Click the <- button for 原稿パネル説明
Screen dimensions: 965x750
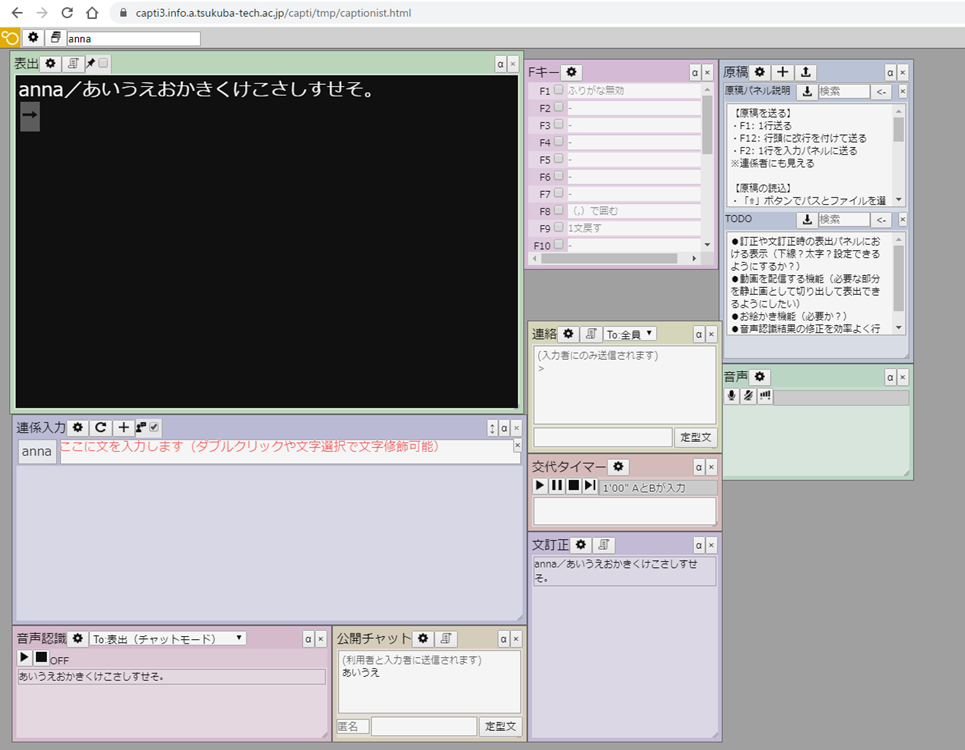click(881, 92)
